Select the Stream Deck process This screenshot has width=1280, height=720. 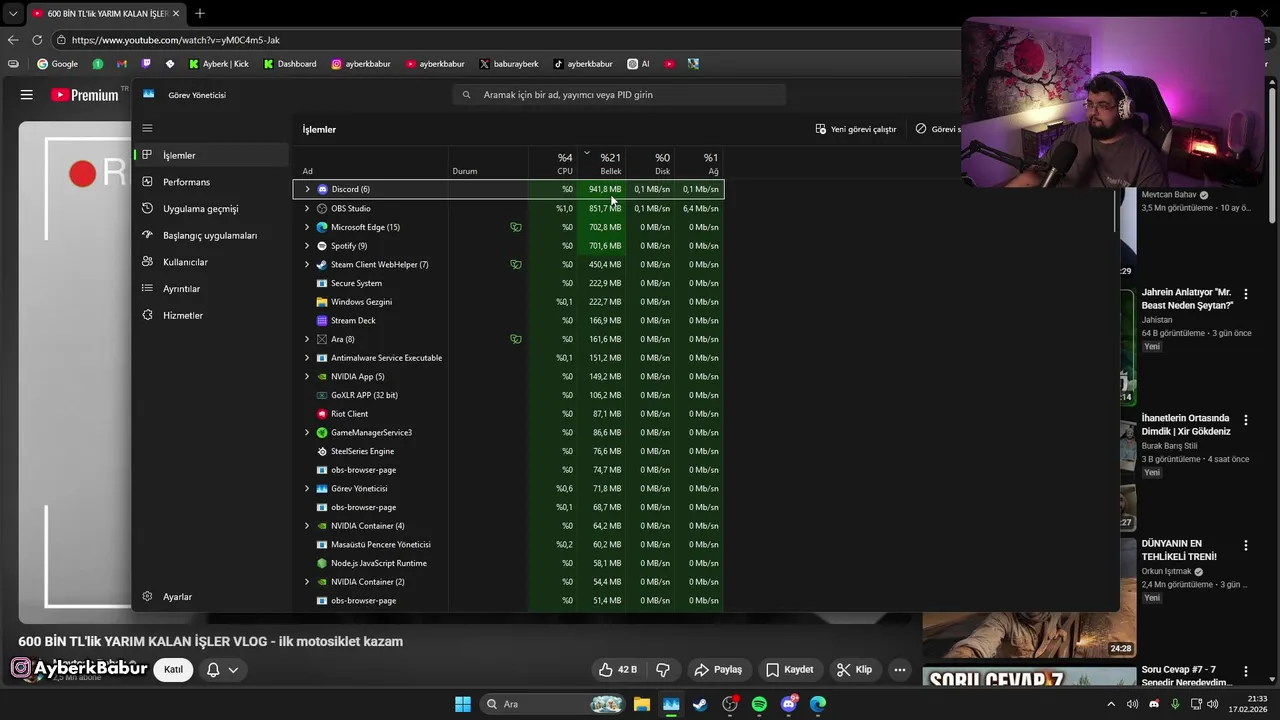coord(508,321)
